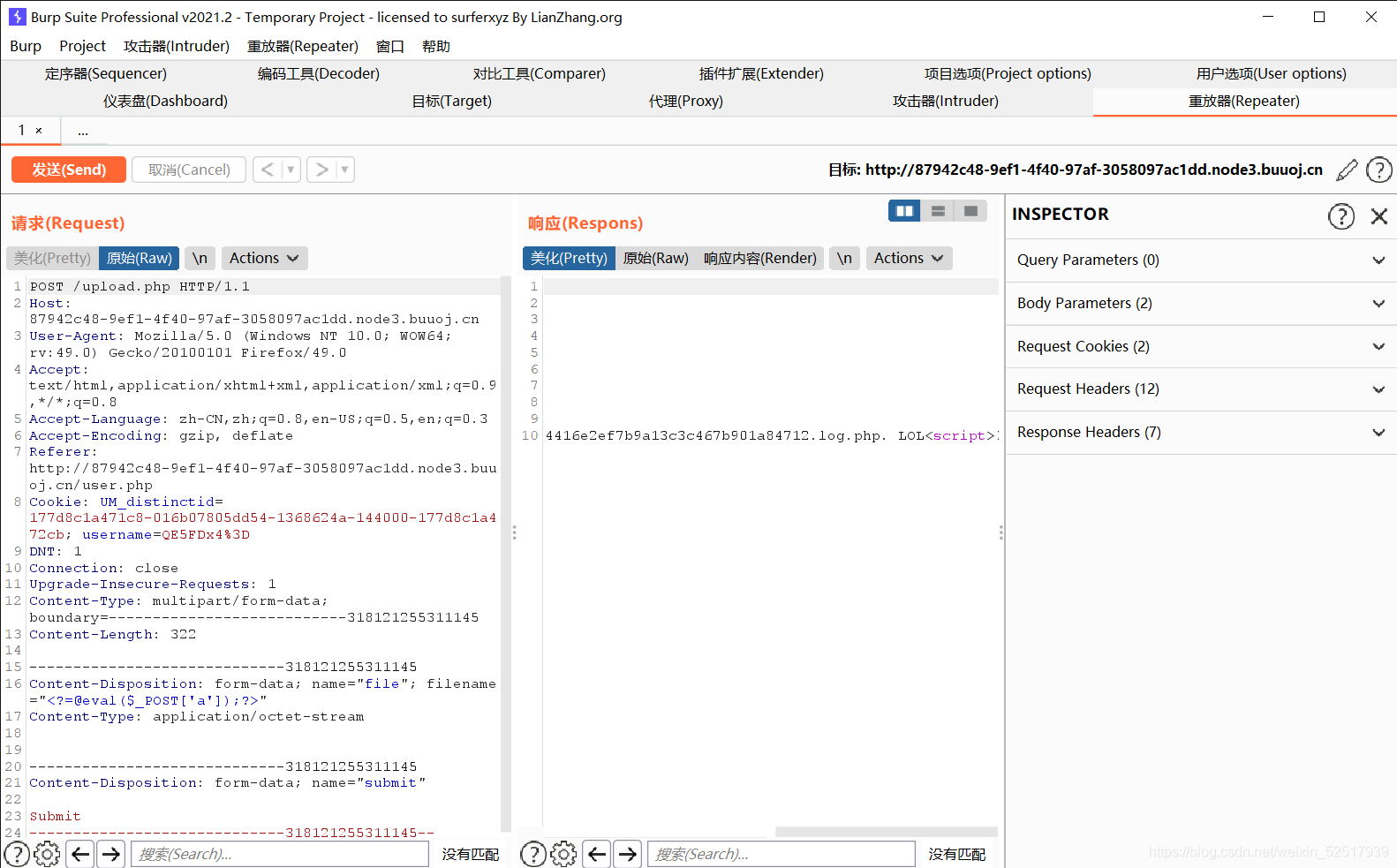
Task: Switch response view to Raw
Action: point(656,258)
